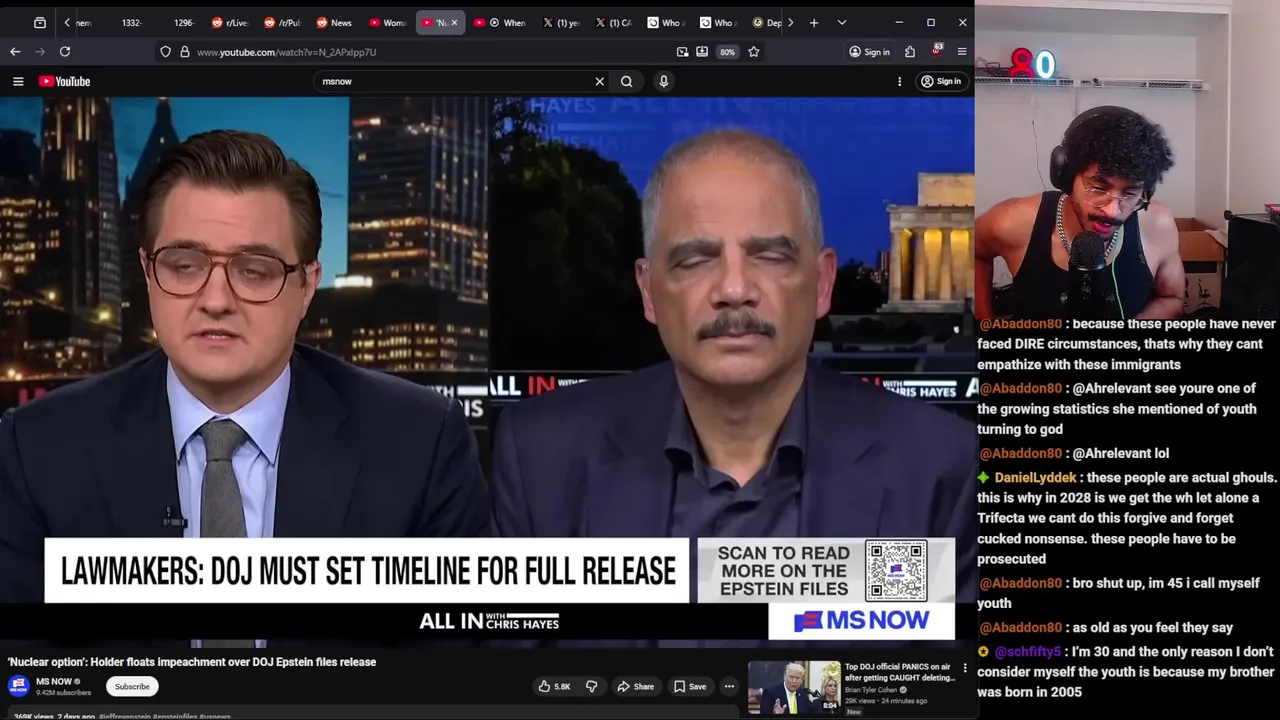Go back to the previous page
This screenshot has width=1280, height=720.
15,51
